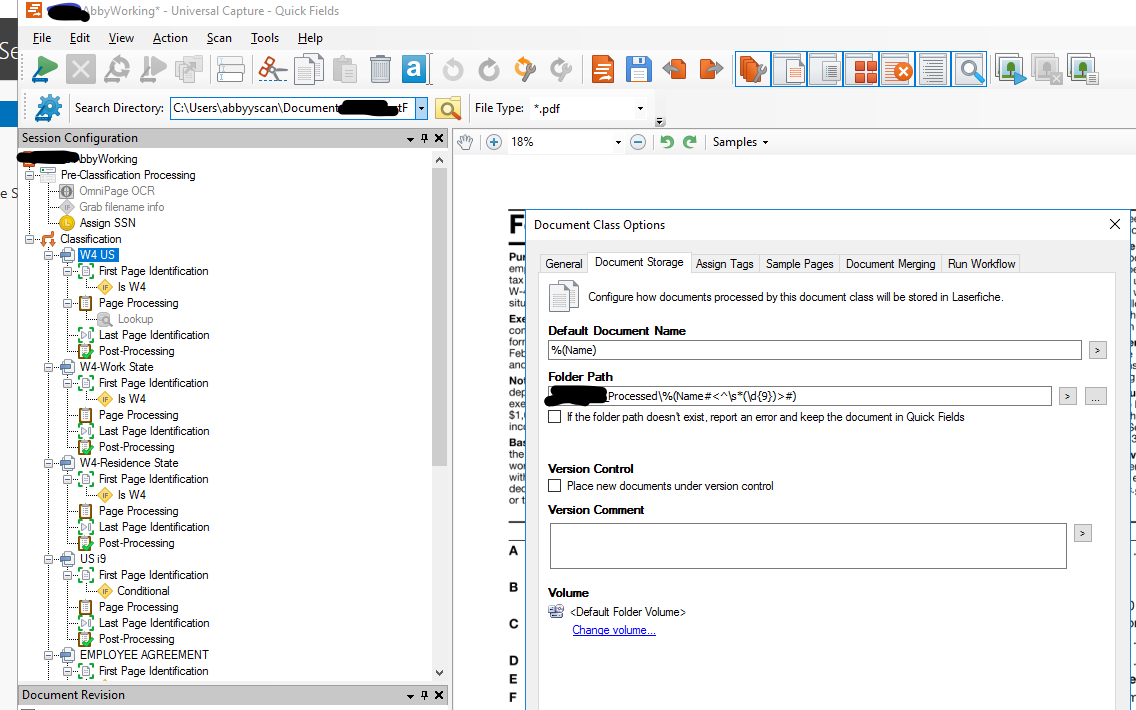Viewport: 1136px width, 710px height.
Task: Select the hand pan tool
Action: [465, 142]
